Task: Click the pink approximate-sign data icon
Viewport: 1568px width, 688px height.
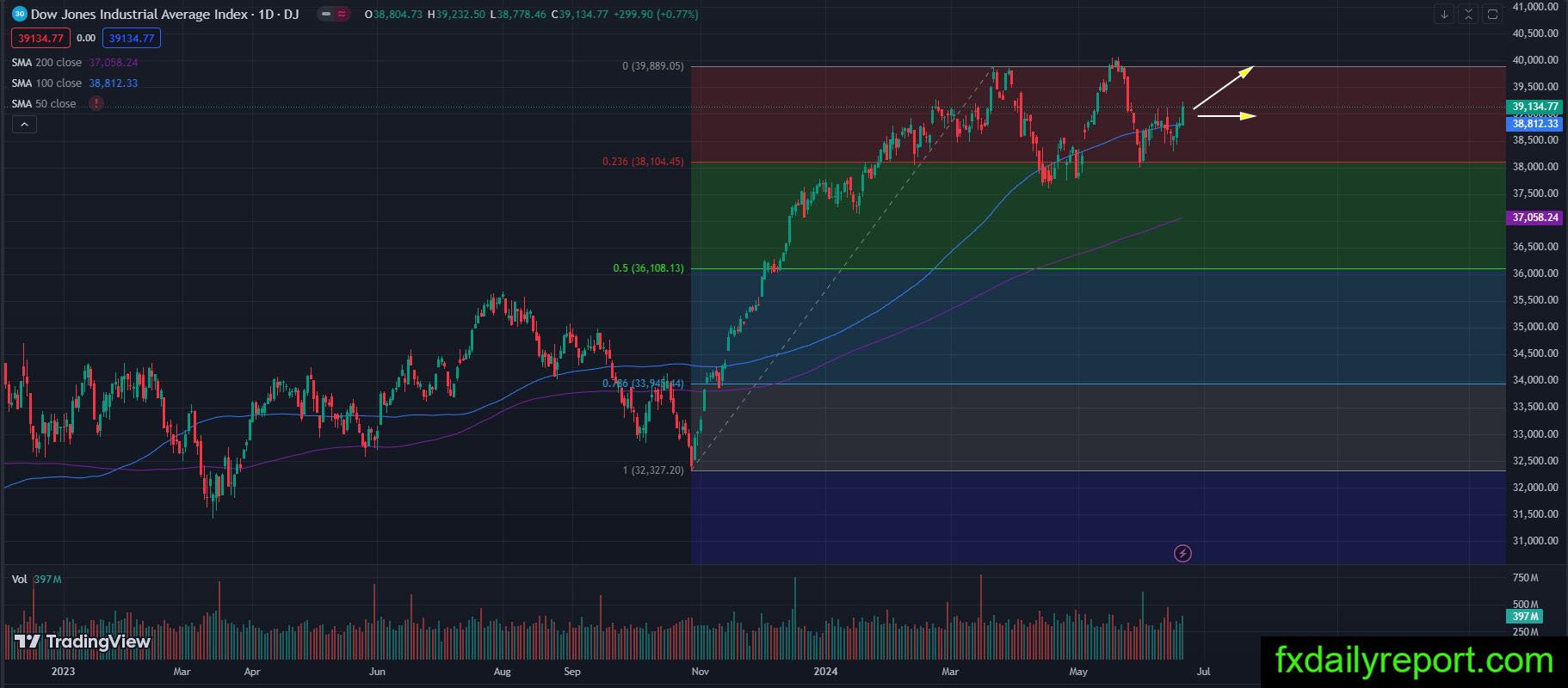Action: [x=343, y=15]
